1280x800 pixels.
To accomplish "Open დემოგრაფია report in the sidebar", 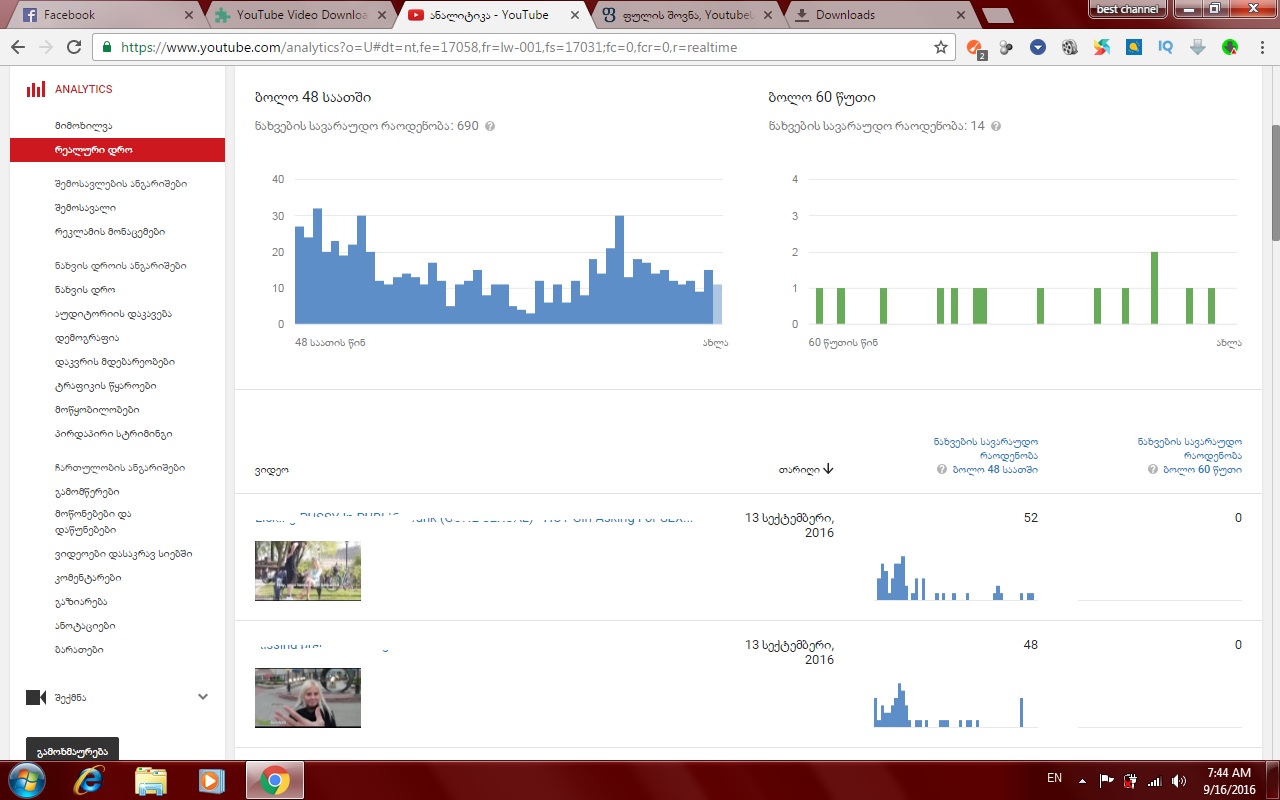I will (x=87, y=338).
